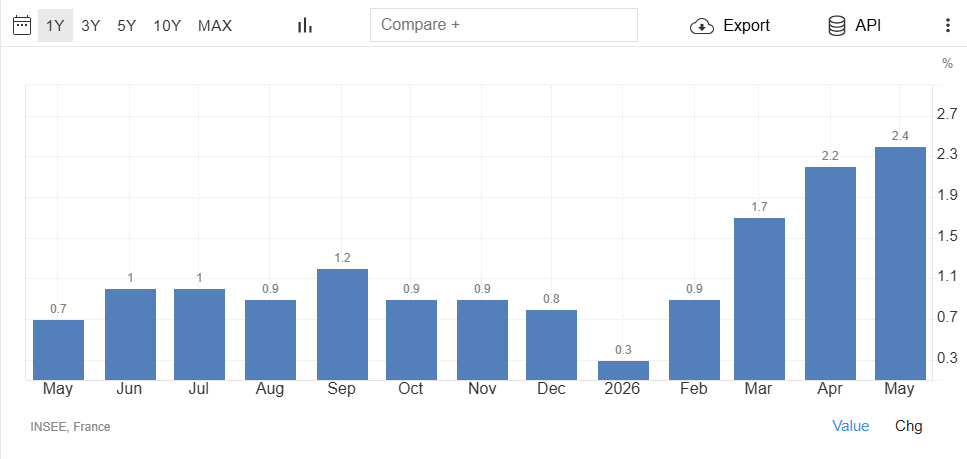Click the latest May bar labeled 2.4

tap(900, 263)
